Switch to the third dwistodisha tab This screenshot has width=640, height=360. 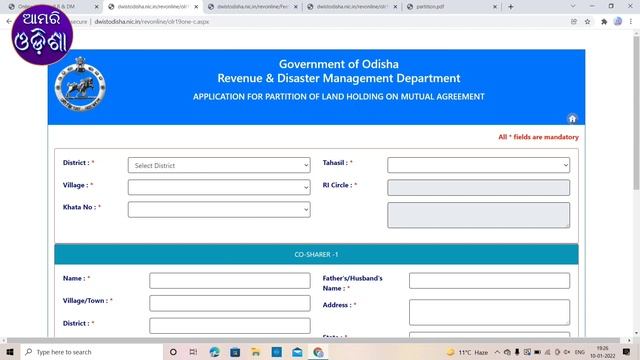click(352, 7)
